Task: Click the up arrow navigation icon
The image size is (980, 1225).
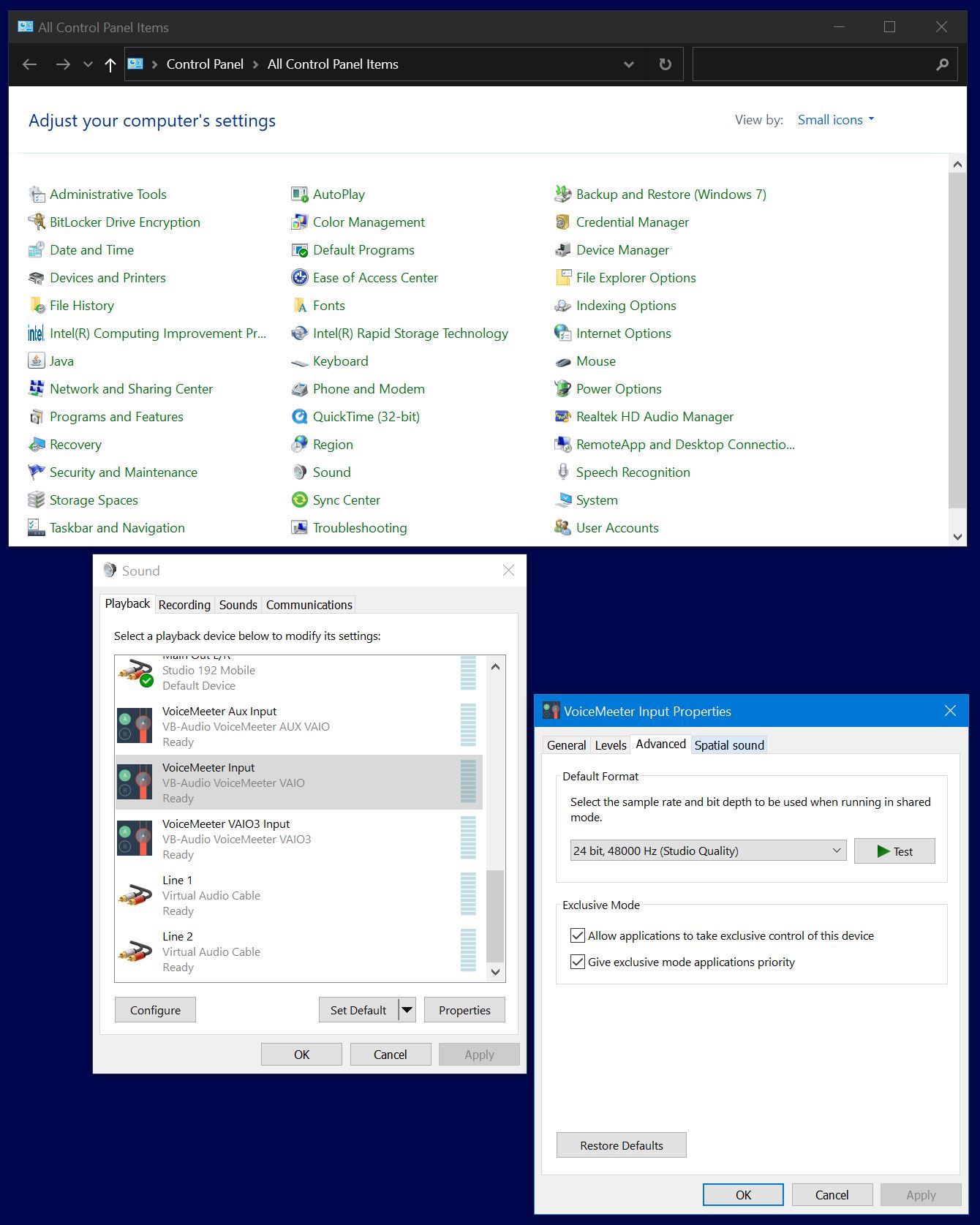Action: pos(110,65)
